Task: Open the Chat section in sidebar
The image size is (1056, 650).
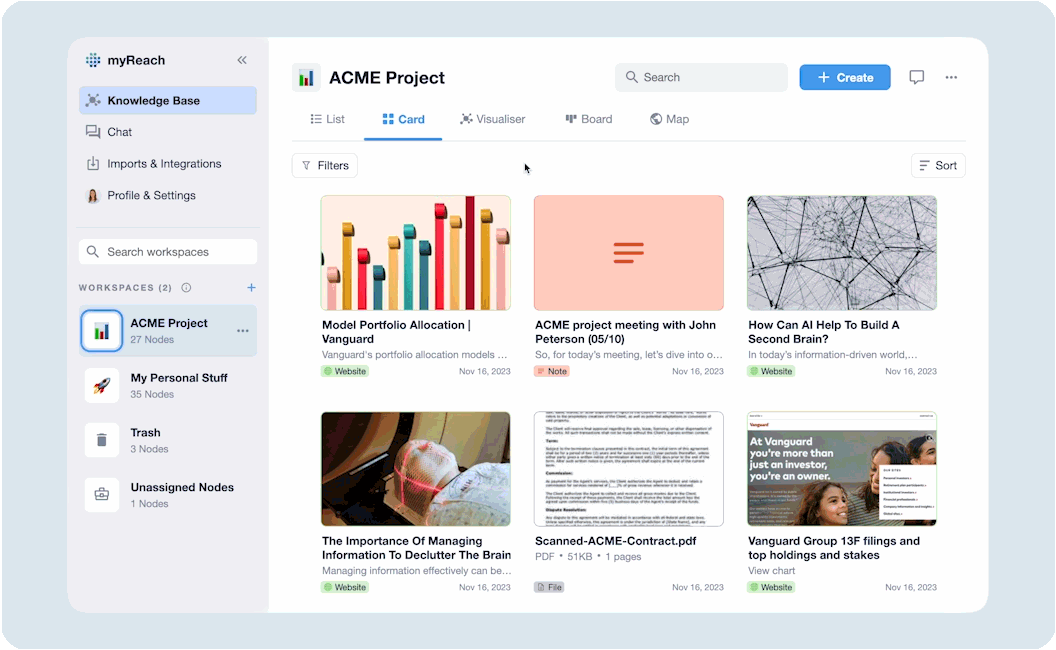Action: pos(119,132)
